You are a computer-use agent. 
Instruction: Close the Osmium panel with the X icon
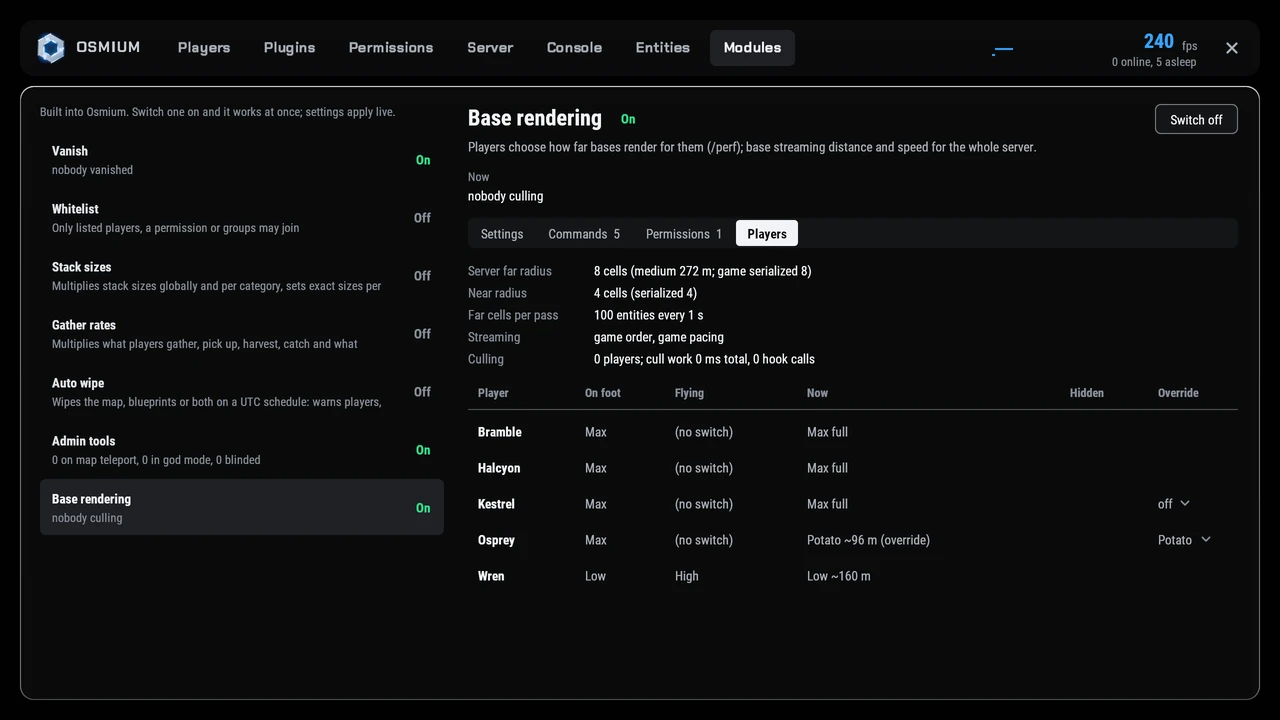tap(1232, 48)
